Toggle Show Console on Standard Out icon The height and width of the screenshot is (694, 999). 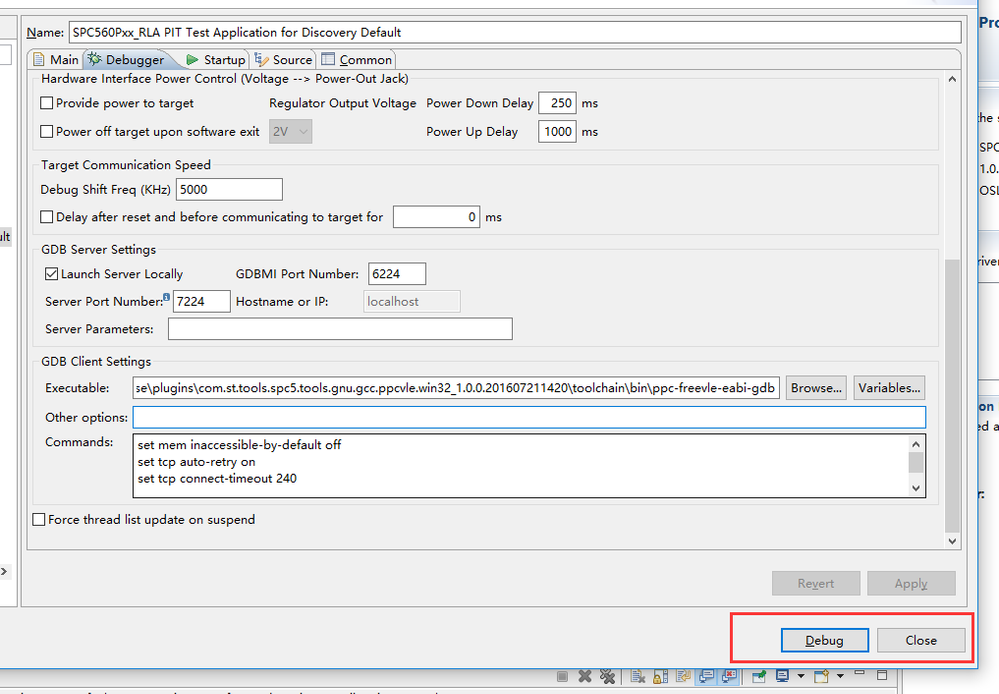707,676
